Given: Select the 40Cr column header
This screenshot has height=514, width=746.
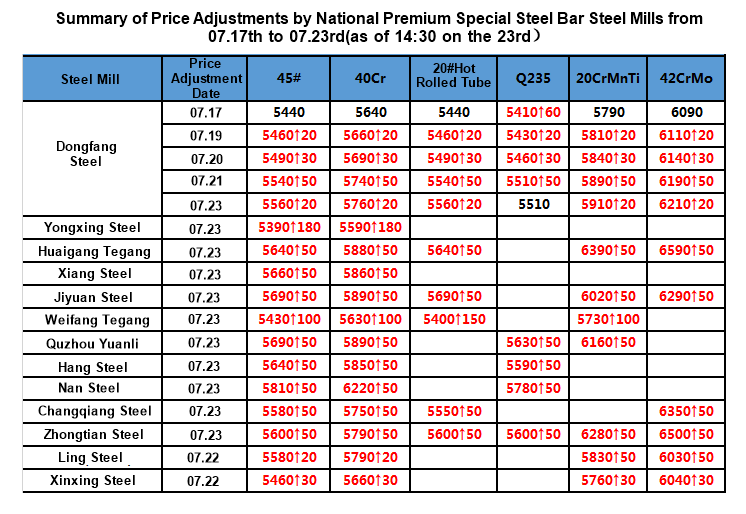Looking at the screenshot, I should pos(371,80).
